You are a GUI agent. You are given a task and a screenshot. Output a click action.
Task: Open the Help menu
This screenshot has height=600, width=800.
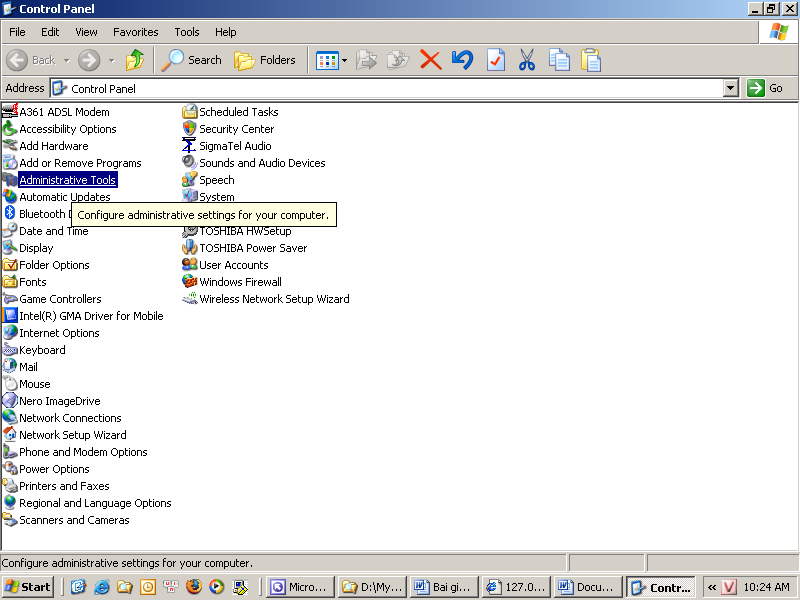point(226,32)
